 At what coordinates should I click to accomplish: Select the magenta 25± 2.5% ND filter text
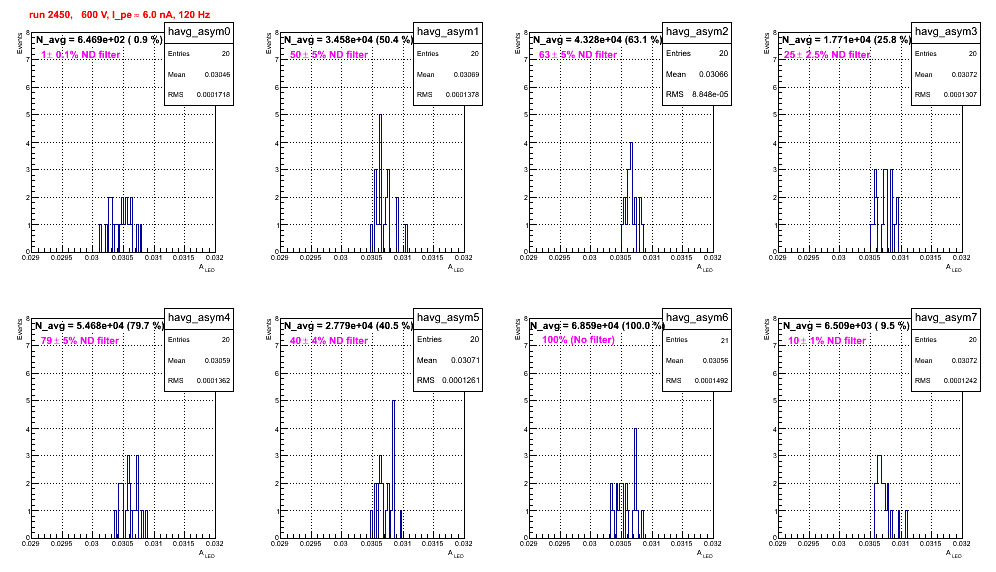point(827,55)
